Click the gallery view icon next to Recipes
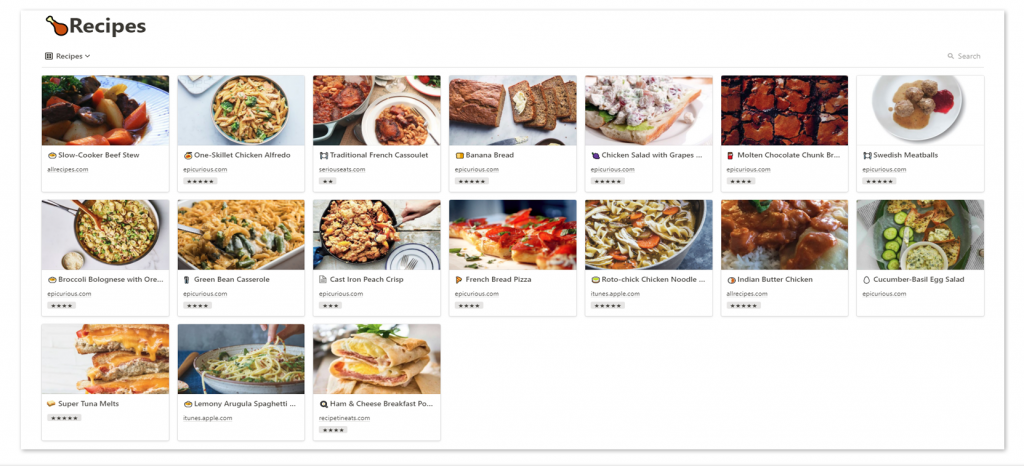Viewport: 1024px width, 466px height. [48, 56]
